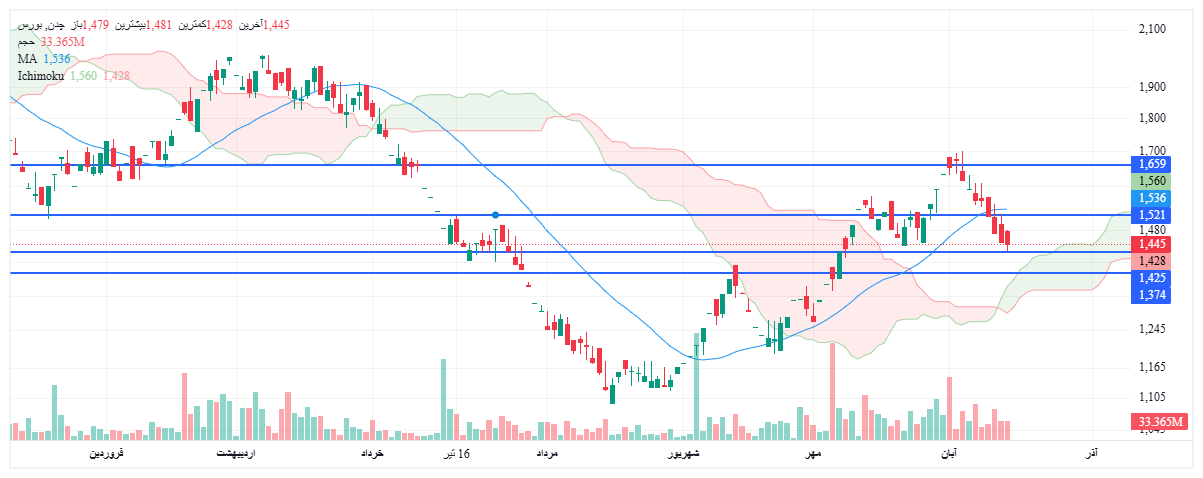Select the اردیبهشت month on the time axis

pos(237,454)
